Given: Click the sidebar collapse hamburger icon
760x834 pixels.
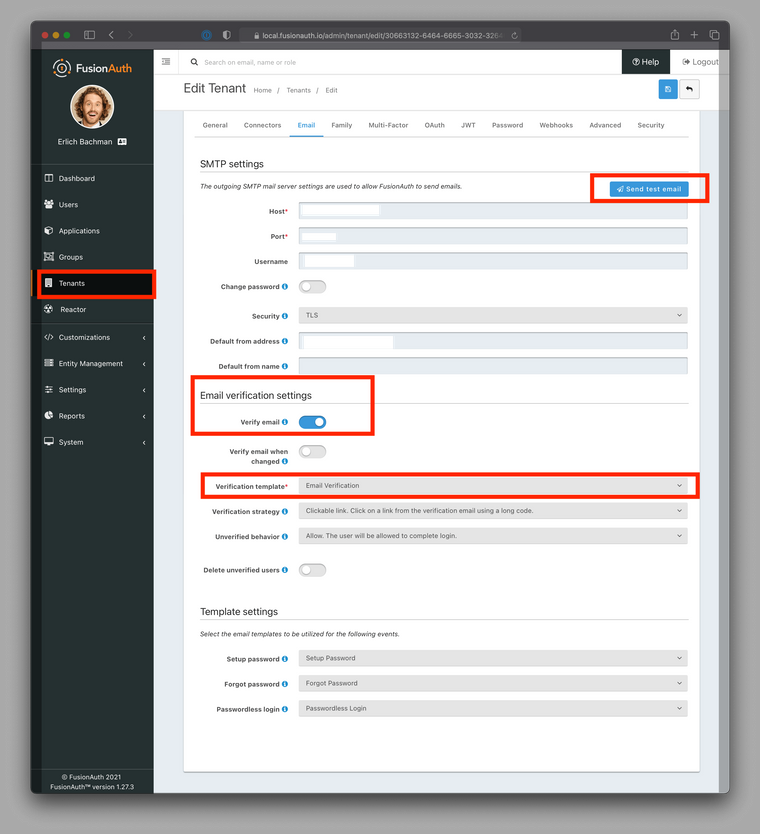Looking at the screenshot, I should coord(166,62).
